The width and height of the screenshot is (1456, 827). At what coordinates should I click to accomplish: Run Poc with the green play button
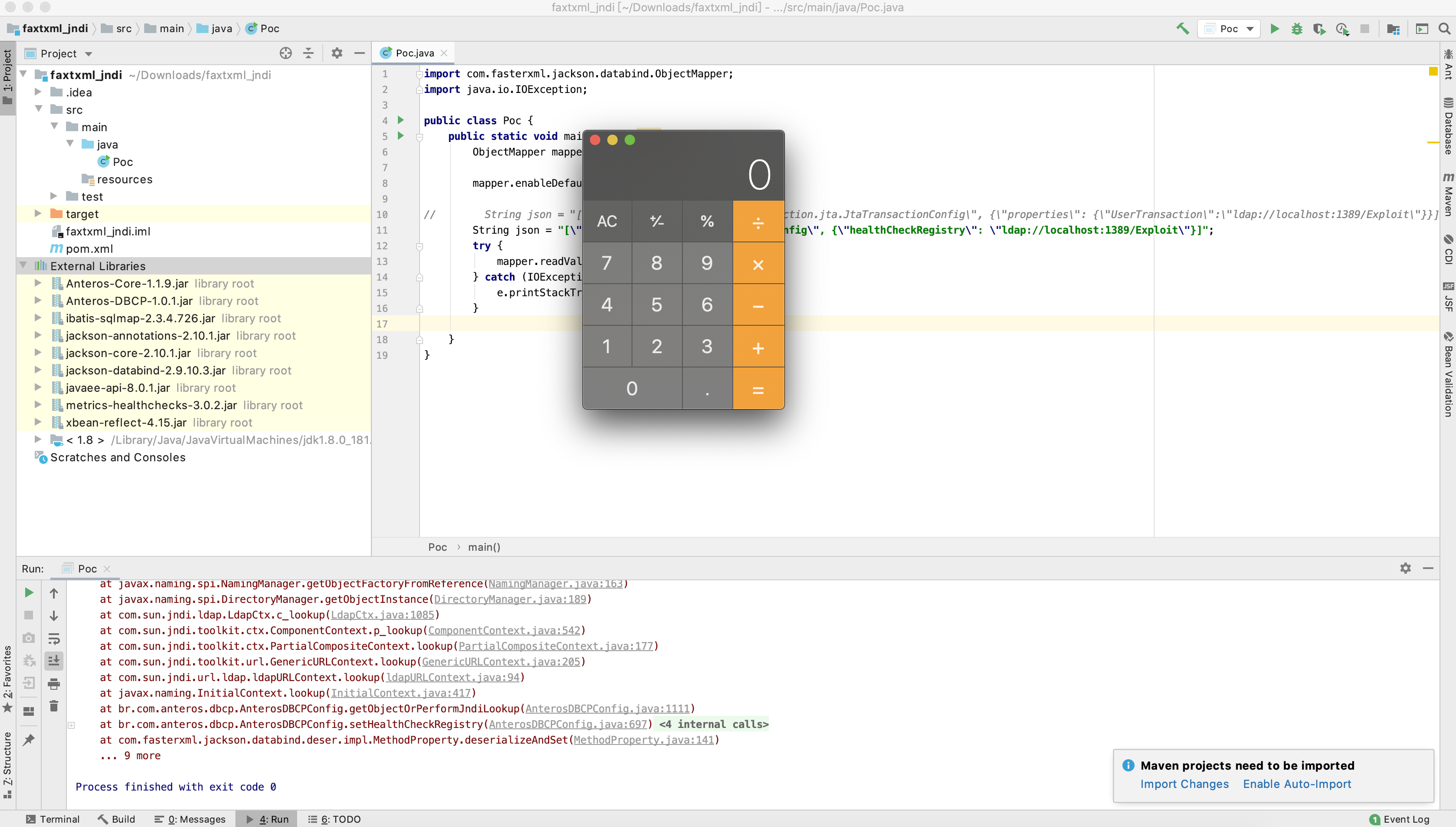(1274, 28)
